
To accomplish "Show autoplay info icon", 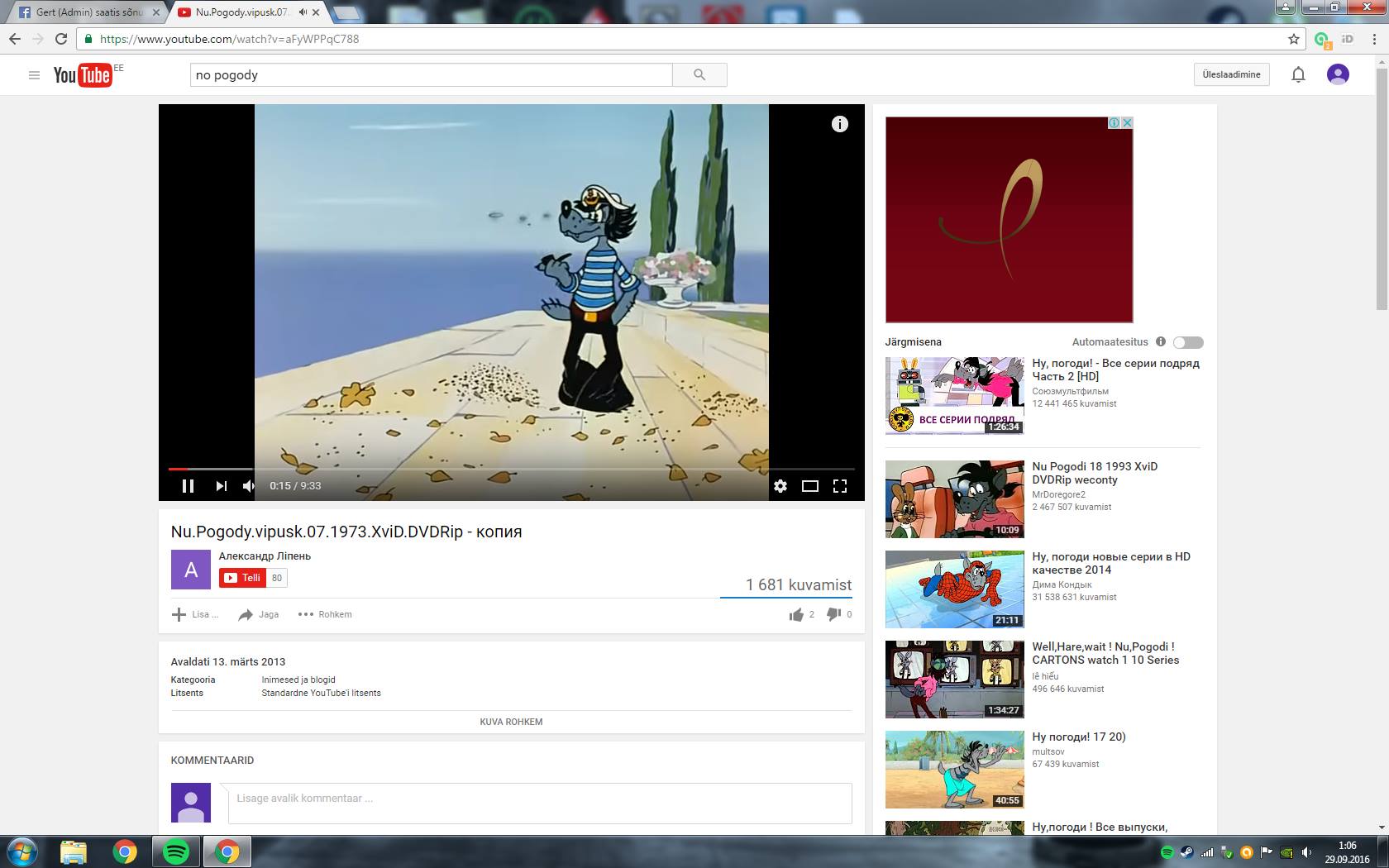I will point(1160,341).
